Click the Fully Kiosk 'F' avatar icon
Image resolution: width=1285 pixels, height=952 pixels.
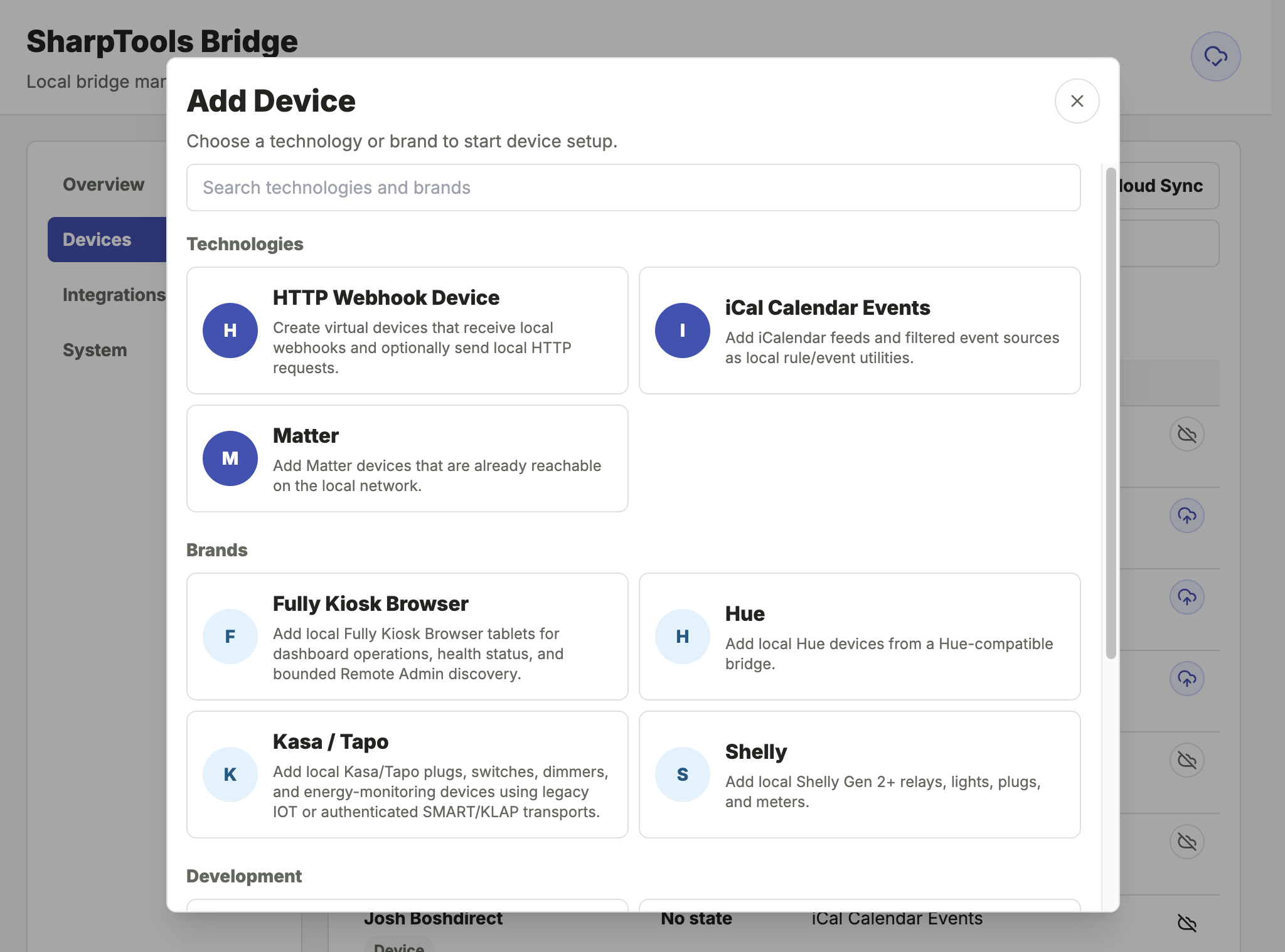(230, 637)
